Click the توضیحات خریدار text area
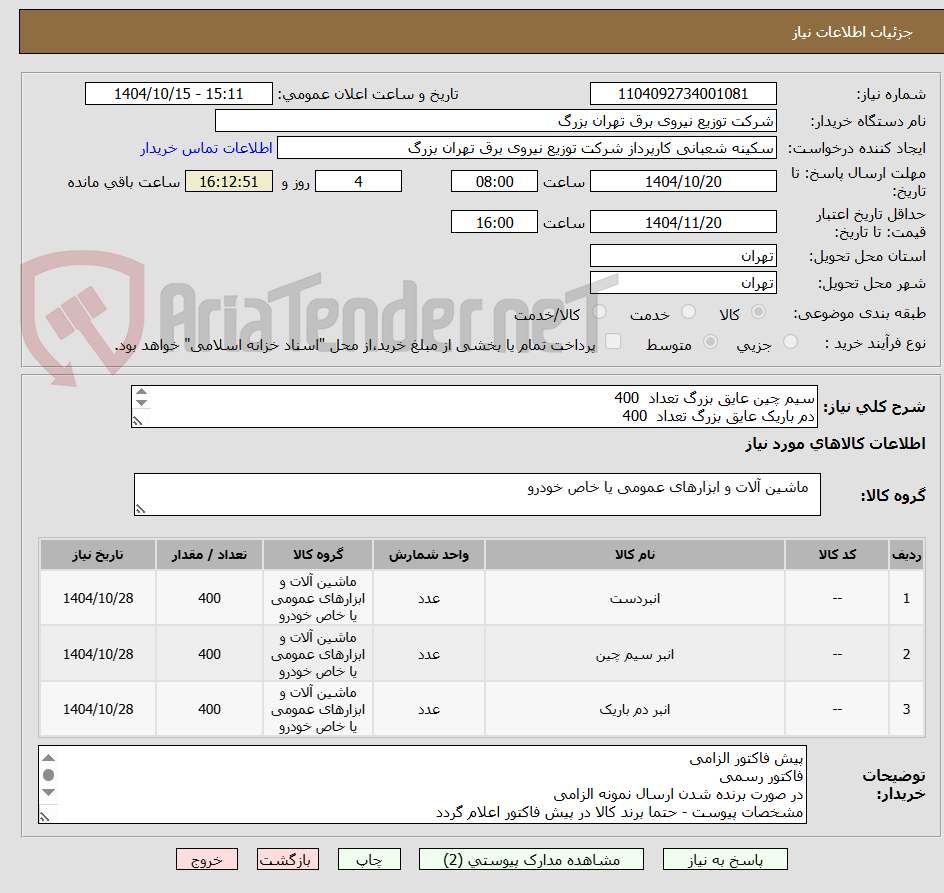Viewport: 944px width, 893px height. pyautogui.click(x=423, y=785)
